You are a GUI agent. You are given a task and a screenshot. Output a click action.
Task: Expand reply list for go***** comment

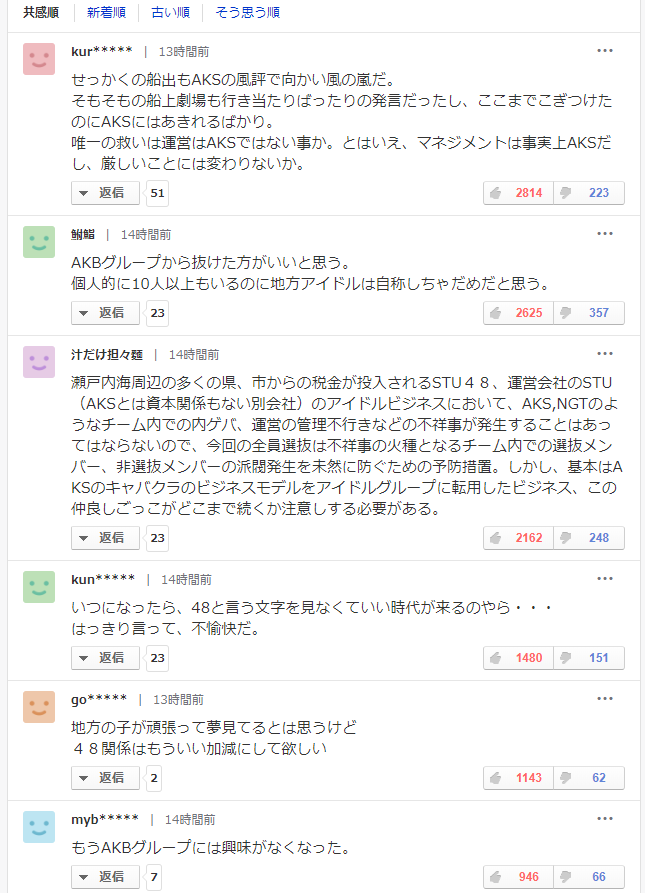[x=105, y=777]
